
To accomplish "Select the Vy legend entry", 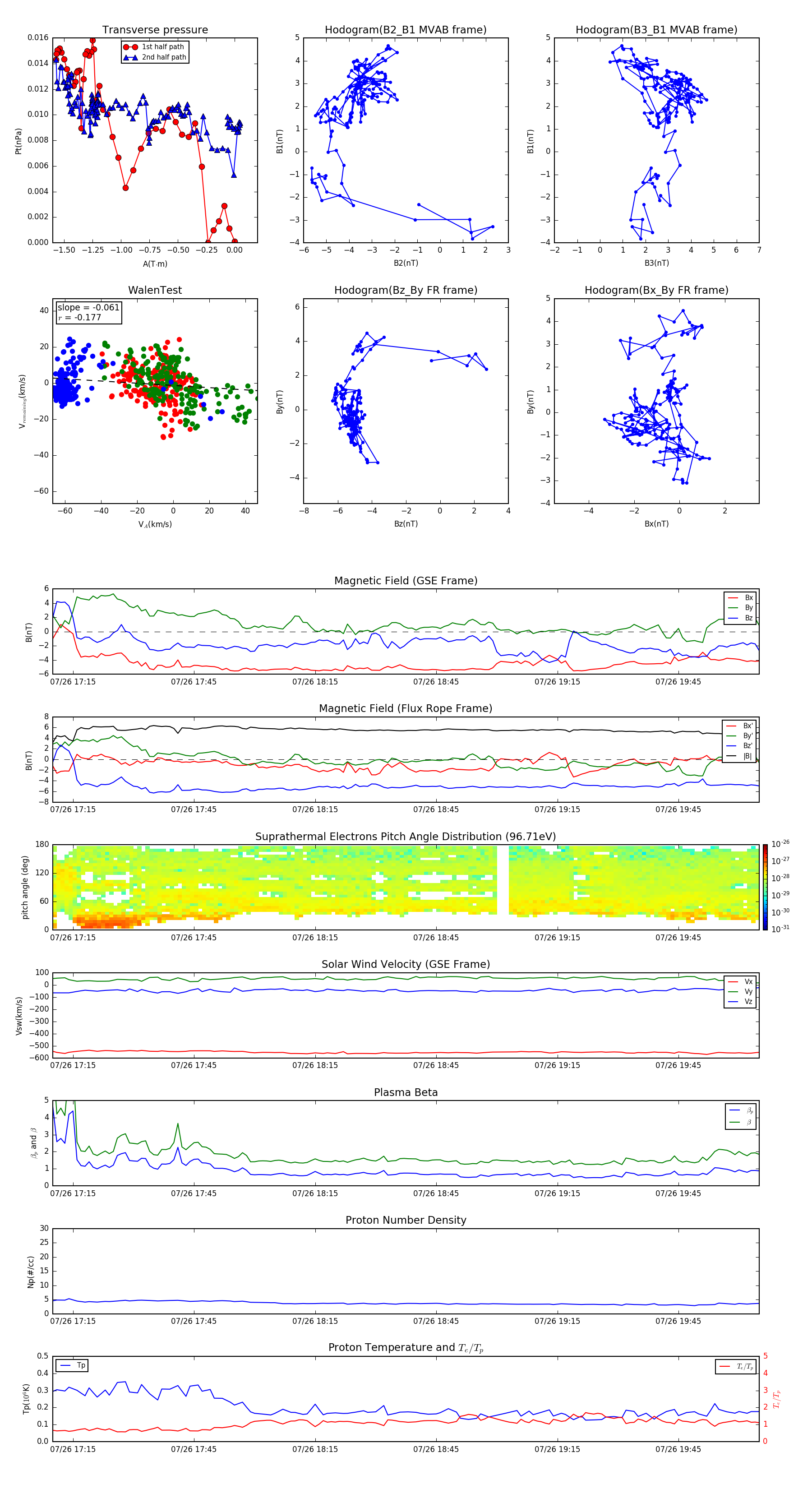I will click(x=740, y=991).
